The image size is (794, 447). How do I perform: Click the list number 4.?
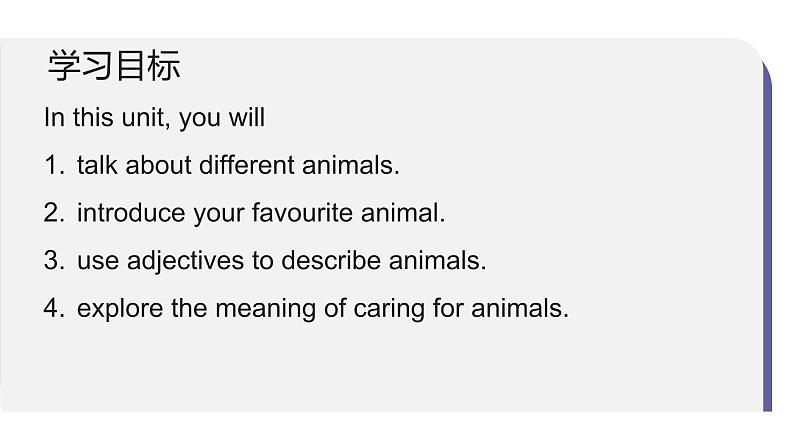(54, 308)
